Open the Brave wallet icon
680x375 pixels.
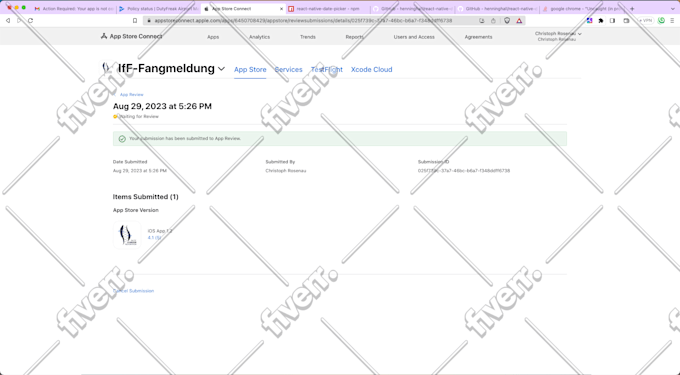pos(626,20)
